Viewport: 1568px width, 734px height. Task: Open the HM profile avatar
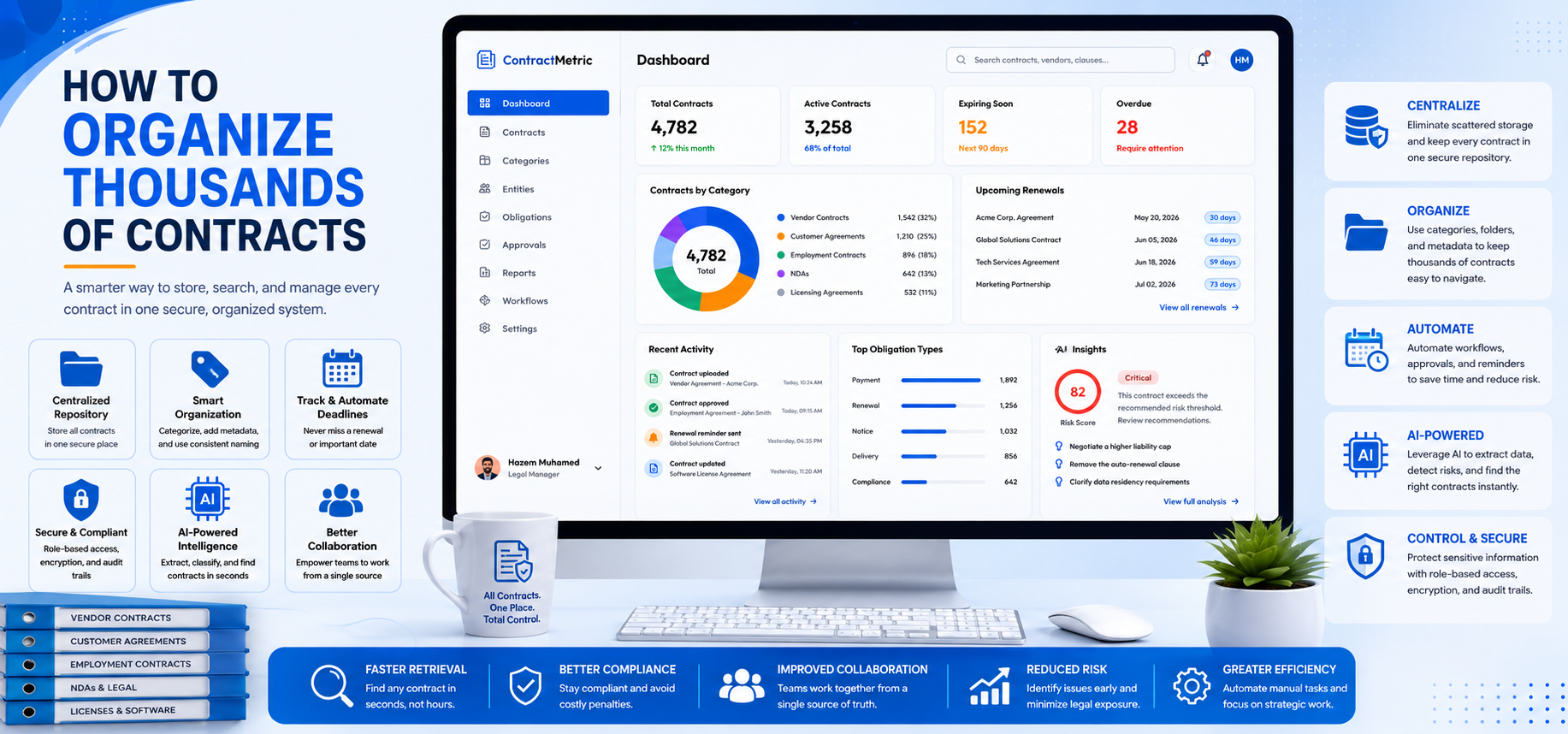[x=1241, y=60]
